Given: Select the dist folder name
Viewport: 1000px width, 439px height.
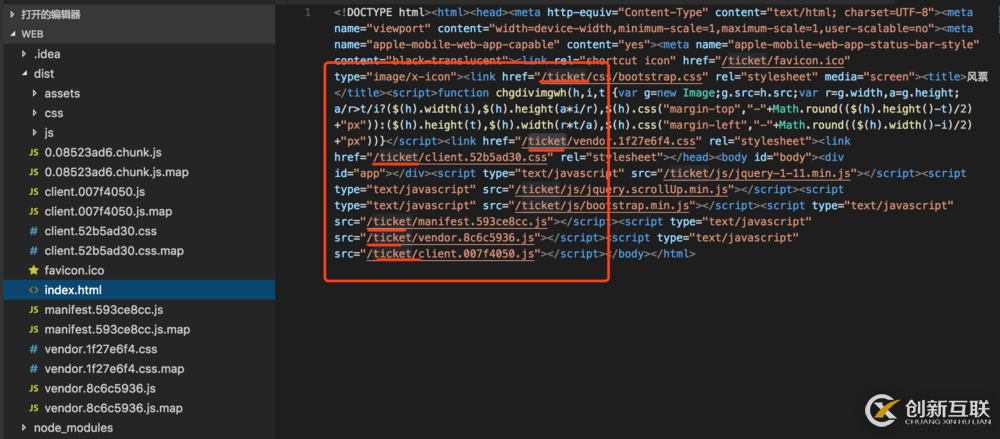Looking at the screenshot, I should pos(44,73).
